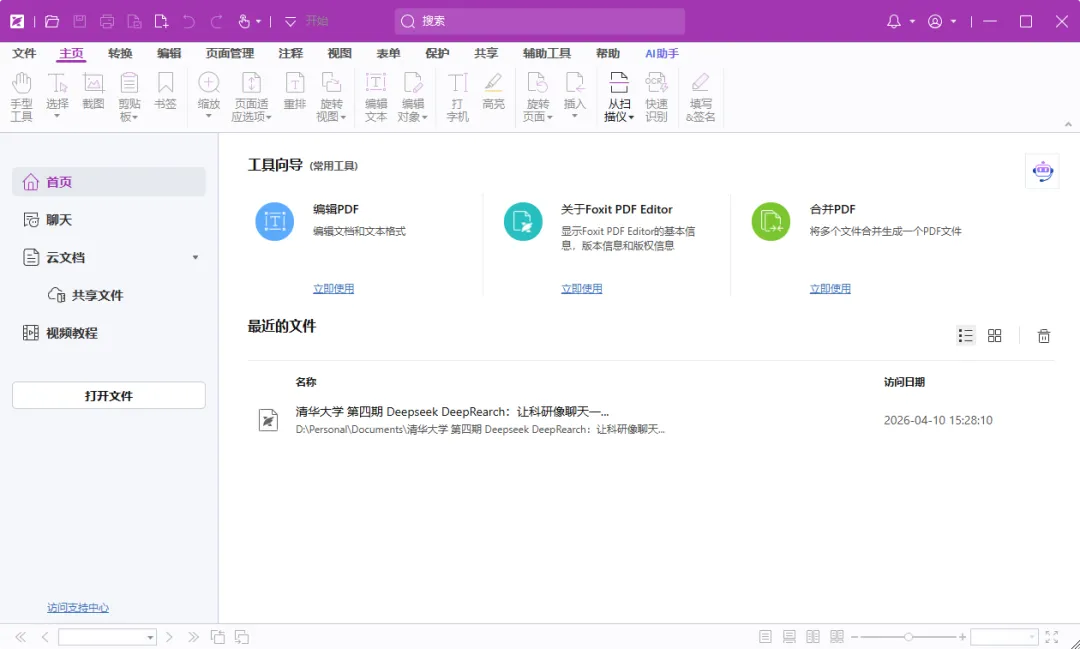This screenshot has width=1080, height=649.
Task: Select 首页 in the sidebar
Action: pos(109,182)
